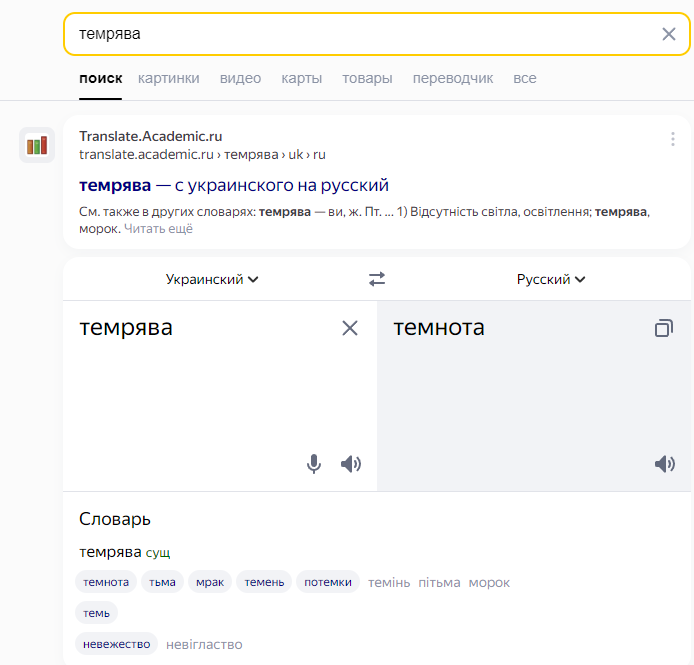Click Читать ещё in the snippet
694x665 pixels.
pos(158,229)
